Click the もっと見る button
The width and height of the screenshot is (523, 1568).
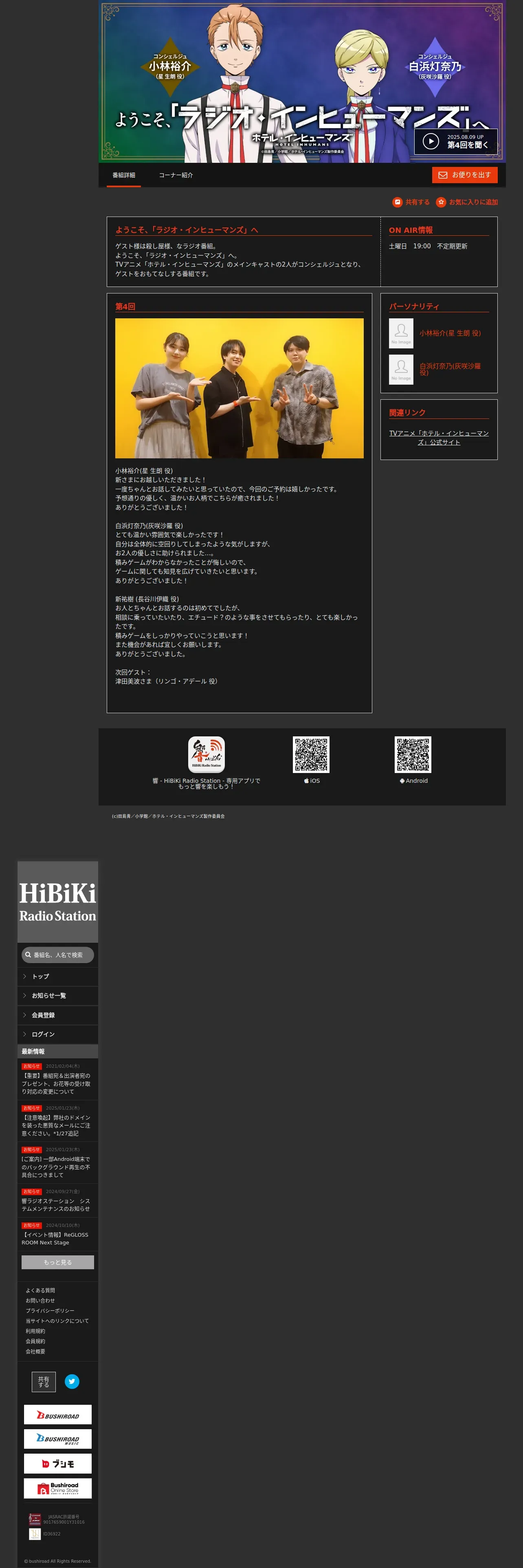[x=58, y=1262]
